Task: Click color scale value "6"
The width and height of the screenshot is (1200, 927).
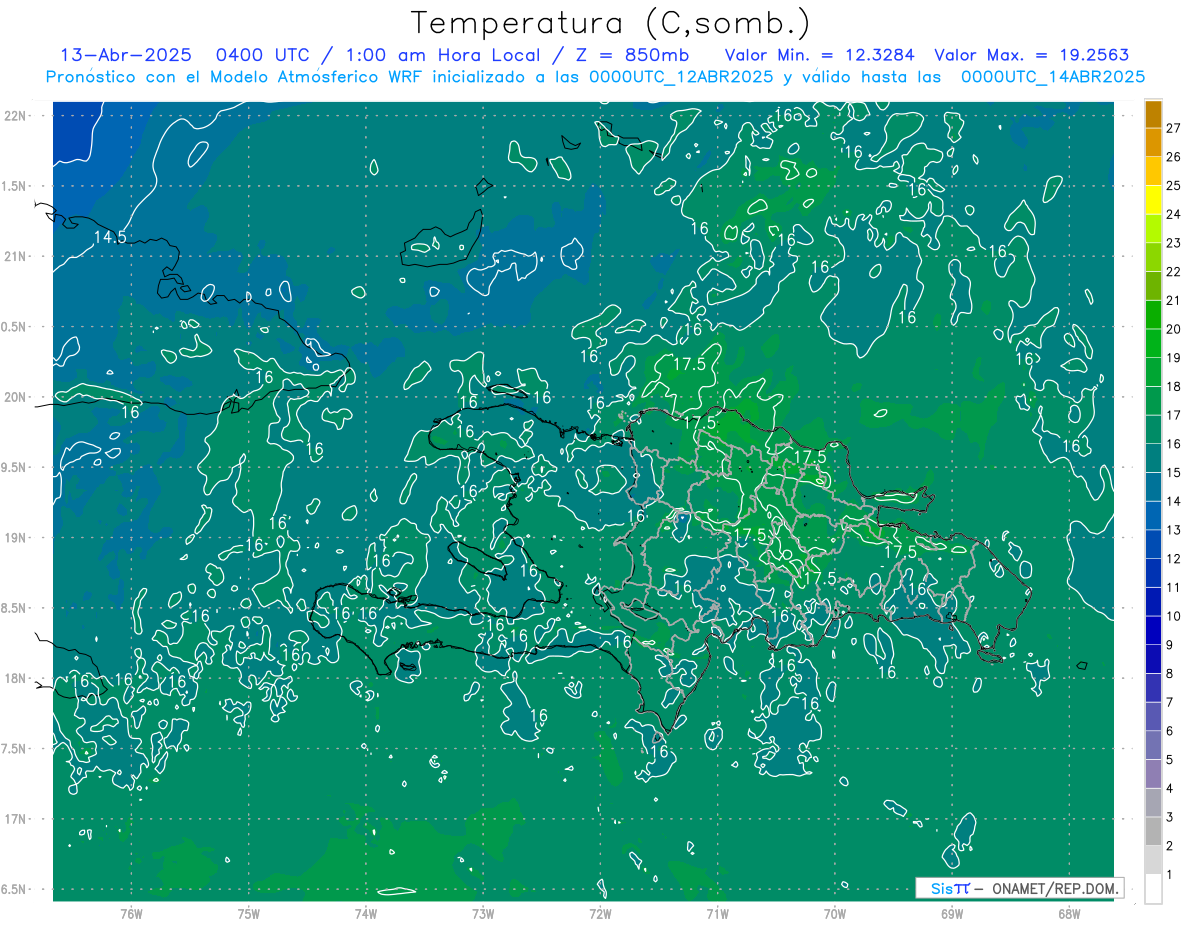Action: 1170,731
